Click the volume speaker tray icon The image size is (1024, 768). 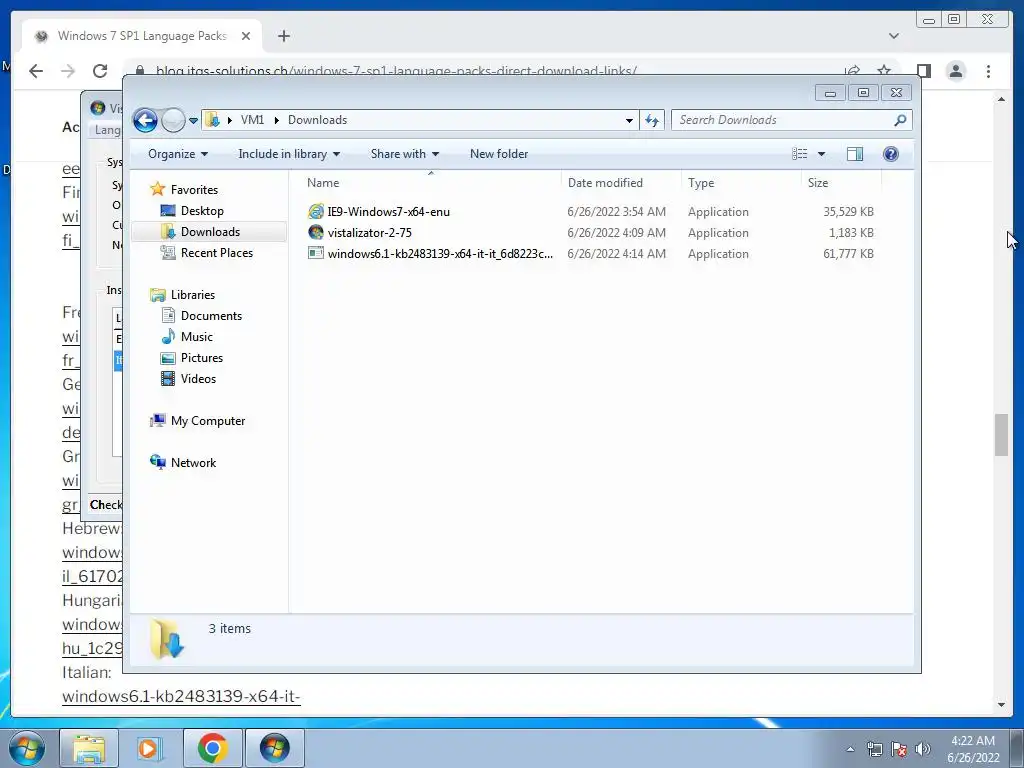pos(923,749)
